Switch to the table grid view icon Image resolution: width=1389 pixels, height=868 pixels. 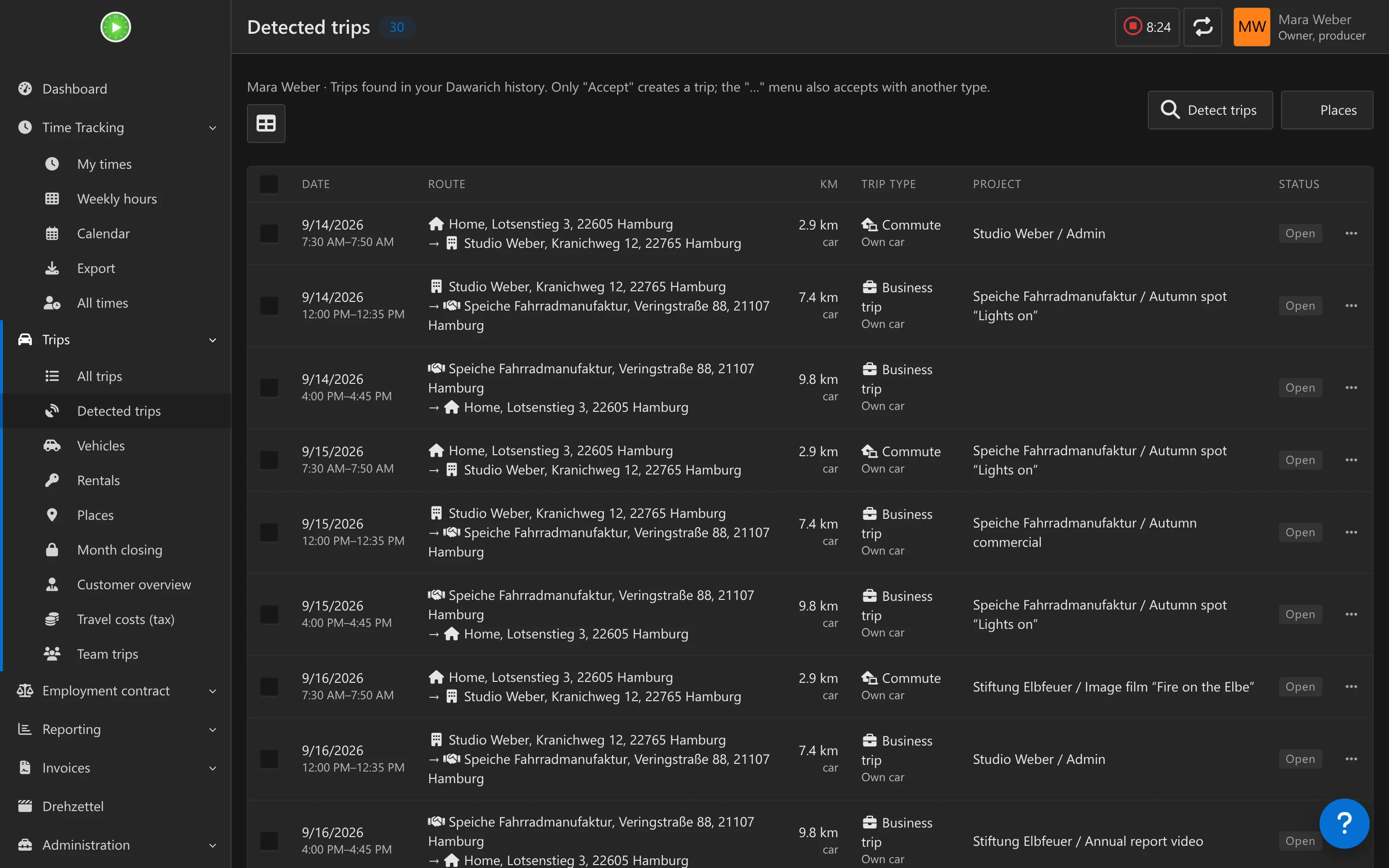[266, 123]
